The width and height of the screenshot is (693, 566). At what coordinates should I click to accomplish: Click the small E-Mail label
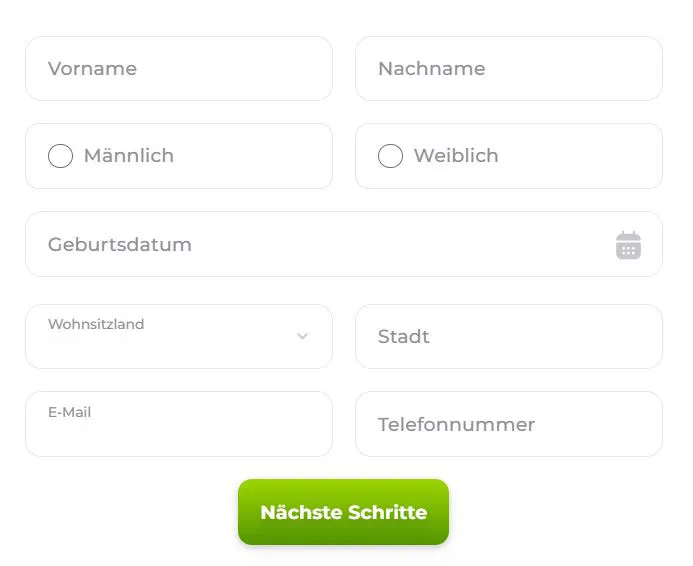pos(69,412)
